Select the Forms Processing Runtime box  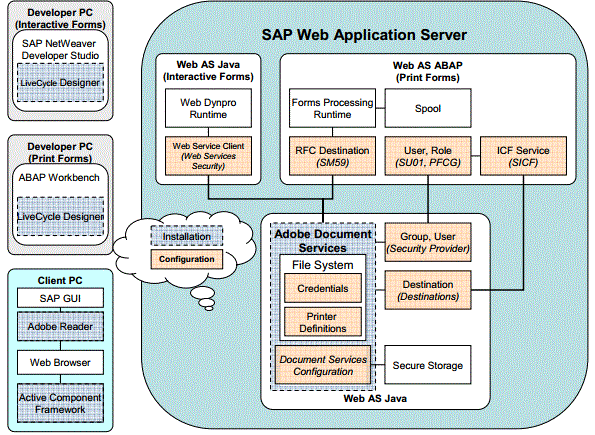point(332,108)
